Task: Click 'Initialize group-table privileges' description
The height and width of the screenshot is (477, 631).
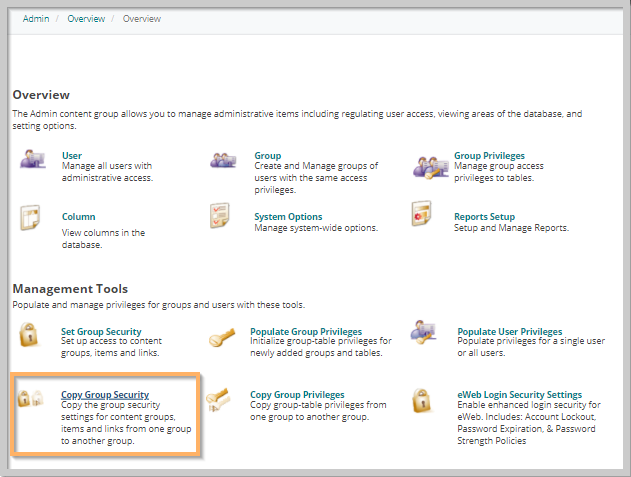Action: pos(321,347)
